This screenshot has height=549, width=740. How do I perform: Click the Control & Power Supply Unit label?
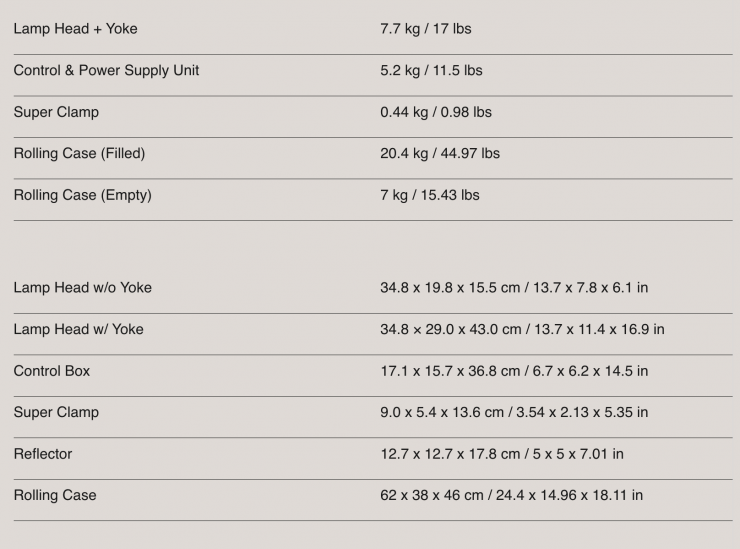tap(106, 70)
